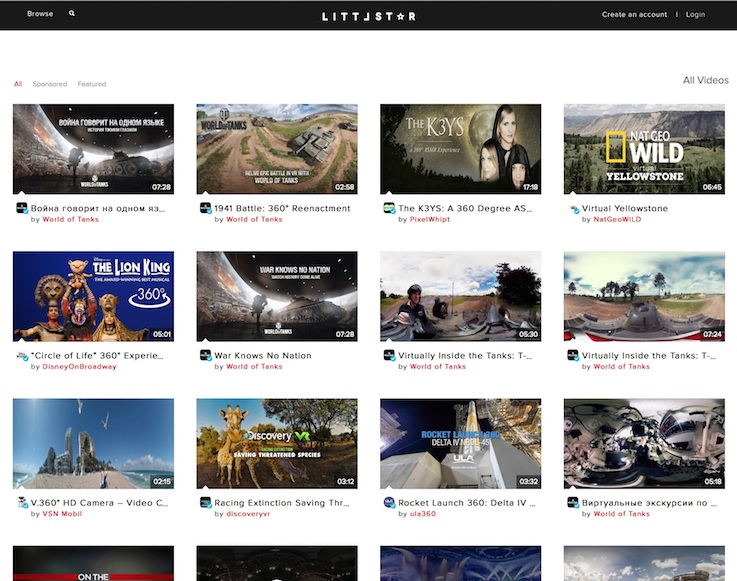Viewport: 737px width, 581px height.
Task: Open discoveryvr avatar beside Racing Extinction title
Action: click(205, 502)
